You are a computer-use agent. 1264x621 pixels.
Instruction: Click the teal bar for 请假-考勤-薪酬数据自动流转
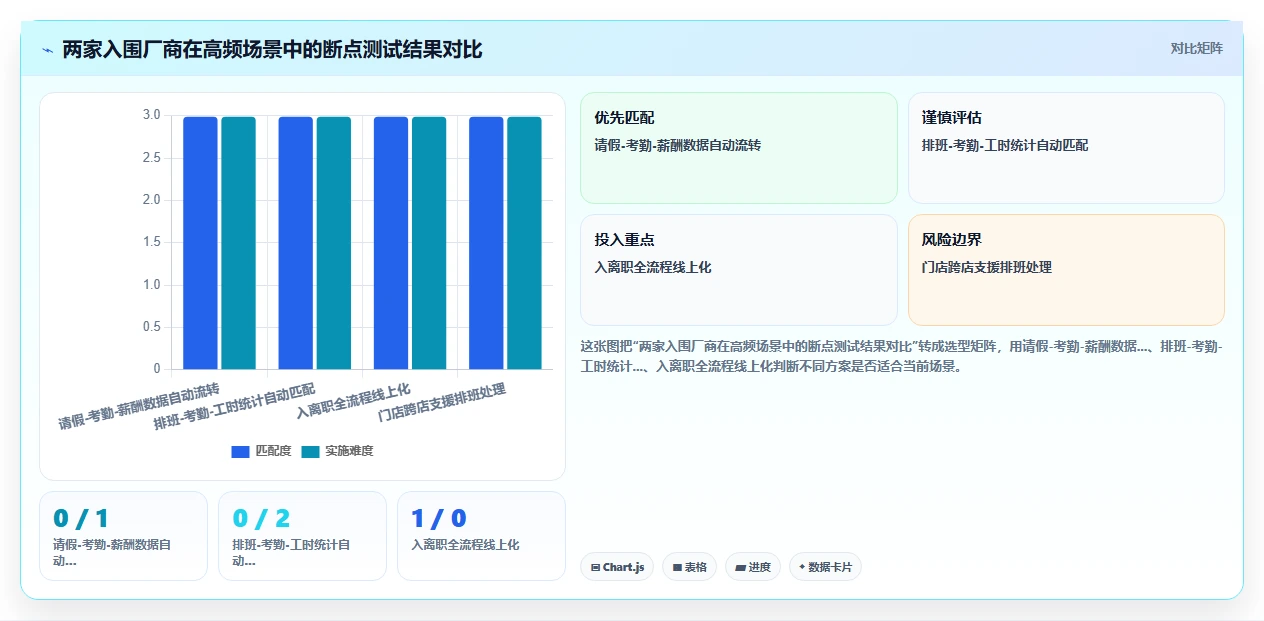click(x=238, y=243)
